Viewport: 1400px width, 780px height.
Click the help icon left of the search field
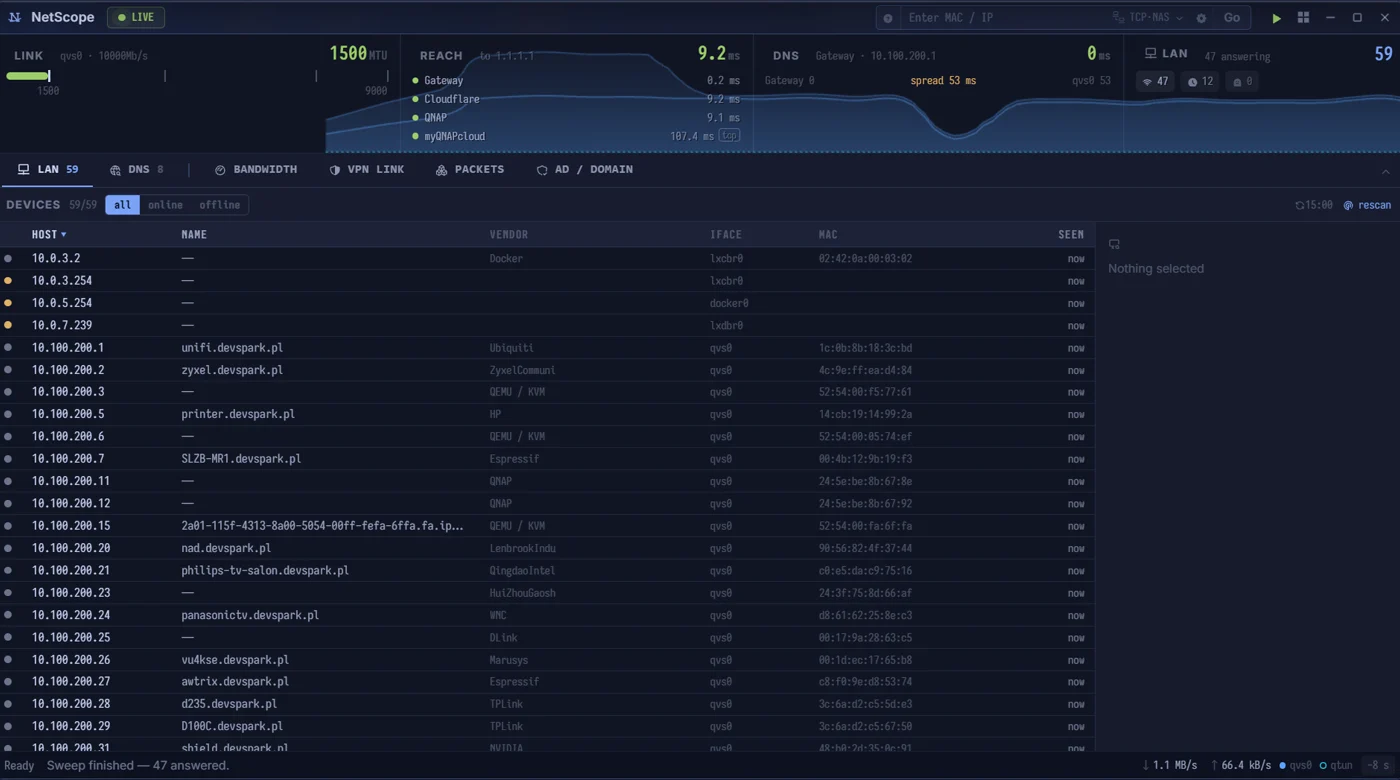(888, 18)
